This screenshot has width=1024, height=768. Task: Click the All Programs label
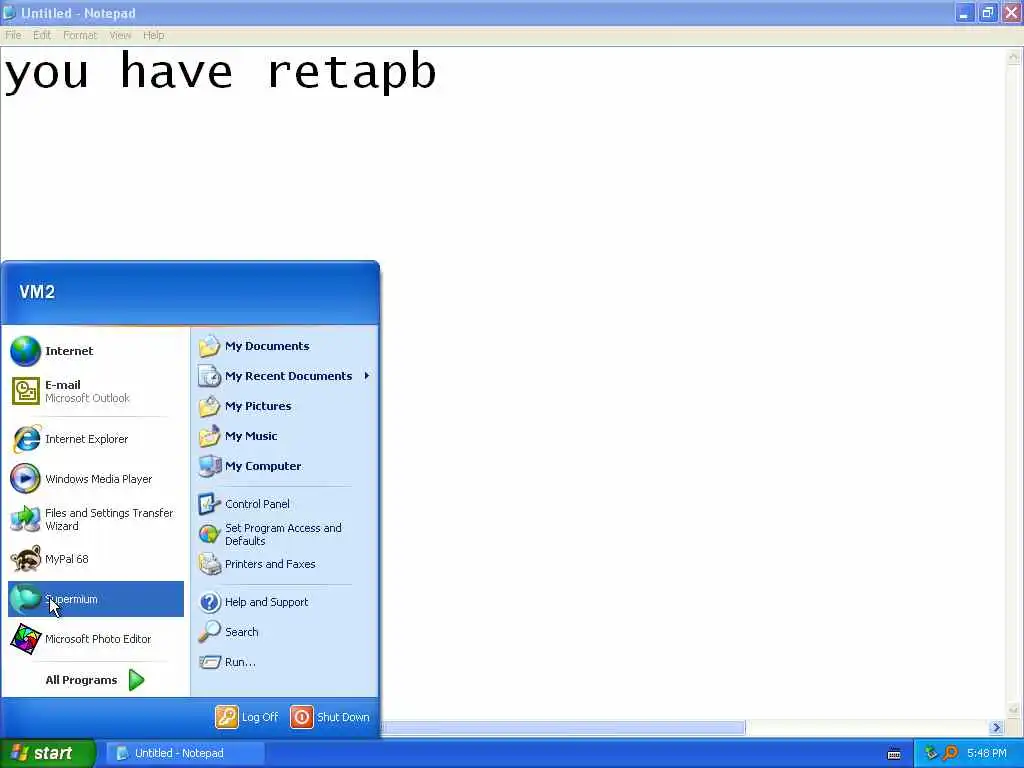coord(81,680)
